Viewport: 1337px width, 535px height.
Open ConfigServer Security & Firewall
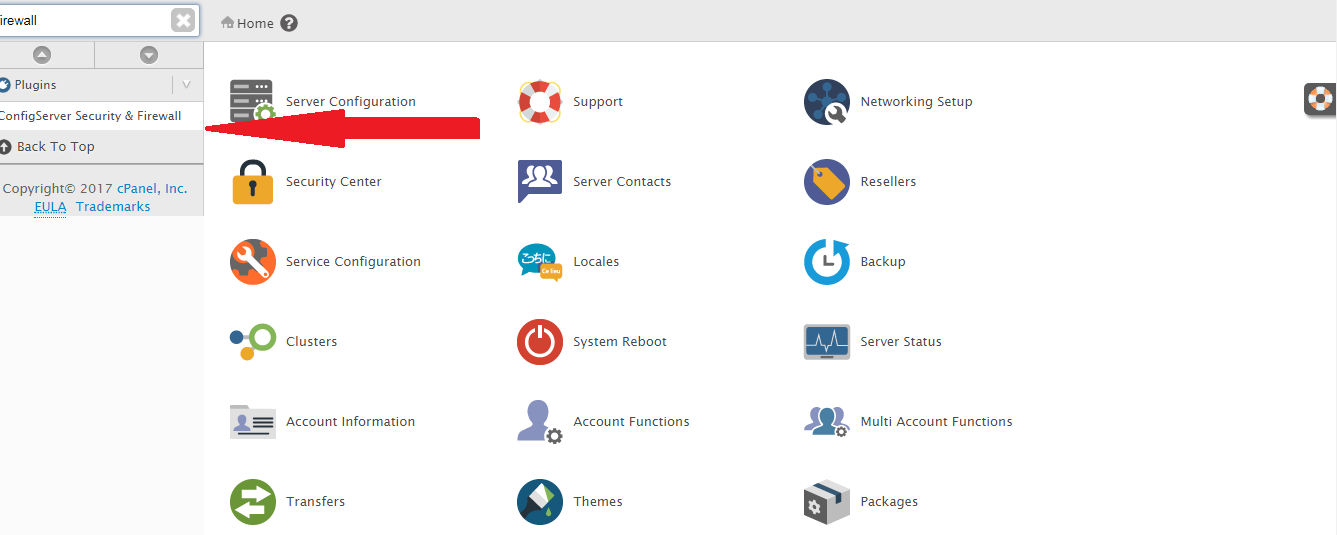(90, 116)
